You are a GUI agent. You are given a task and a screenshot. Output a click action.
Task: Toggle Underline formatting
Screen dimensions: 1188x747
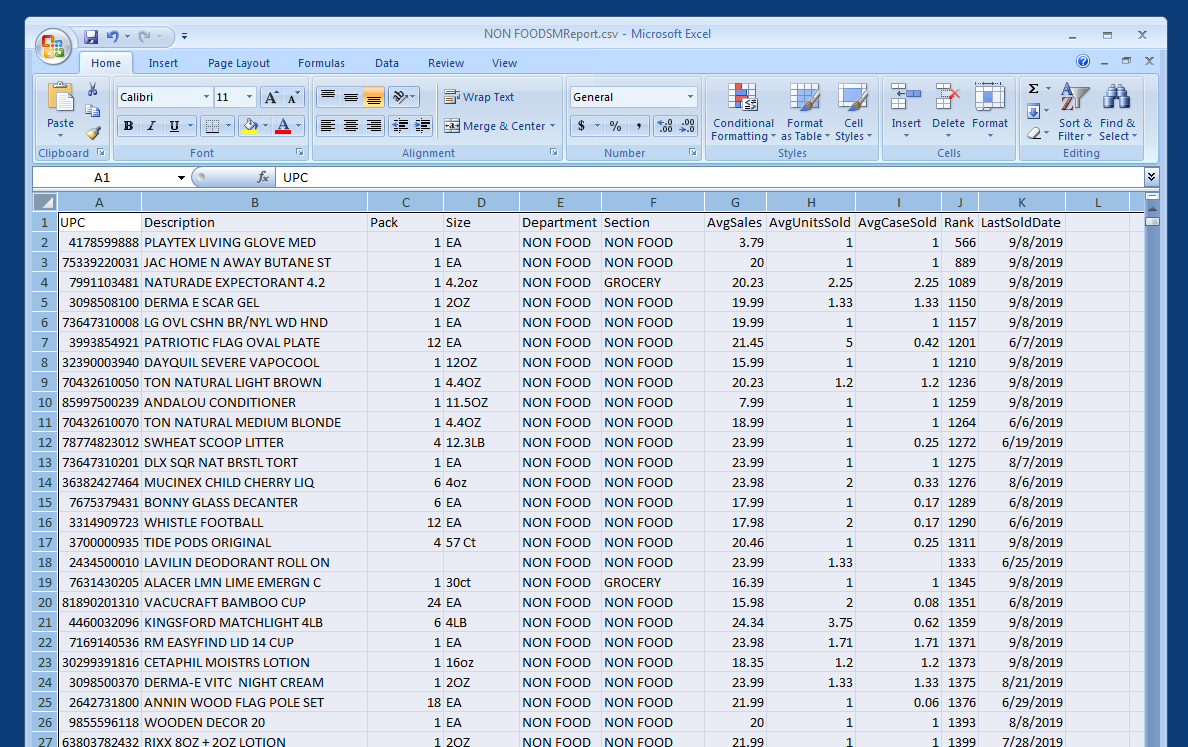coord(174,126)
